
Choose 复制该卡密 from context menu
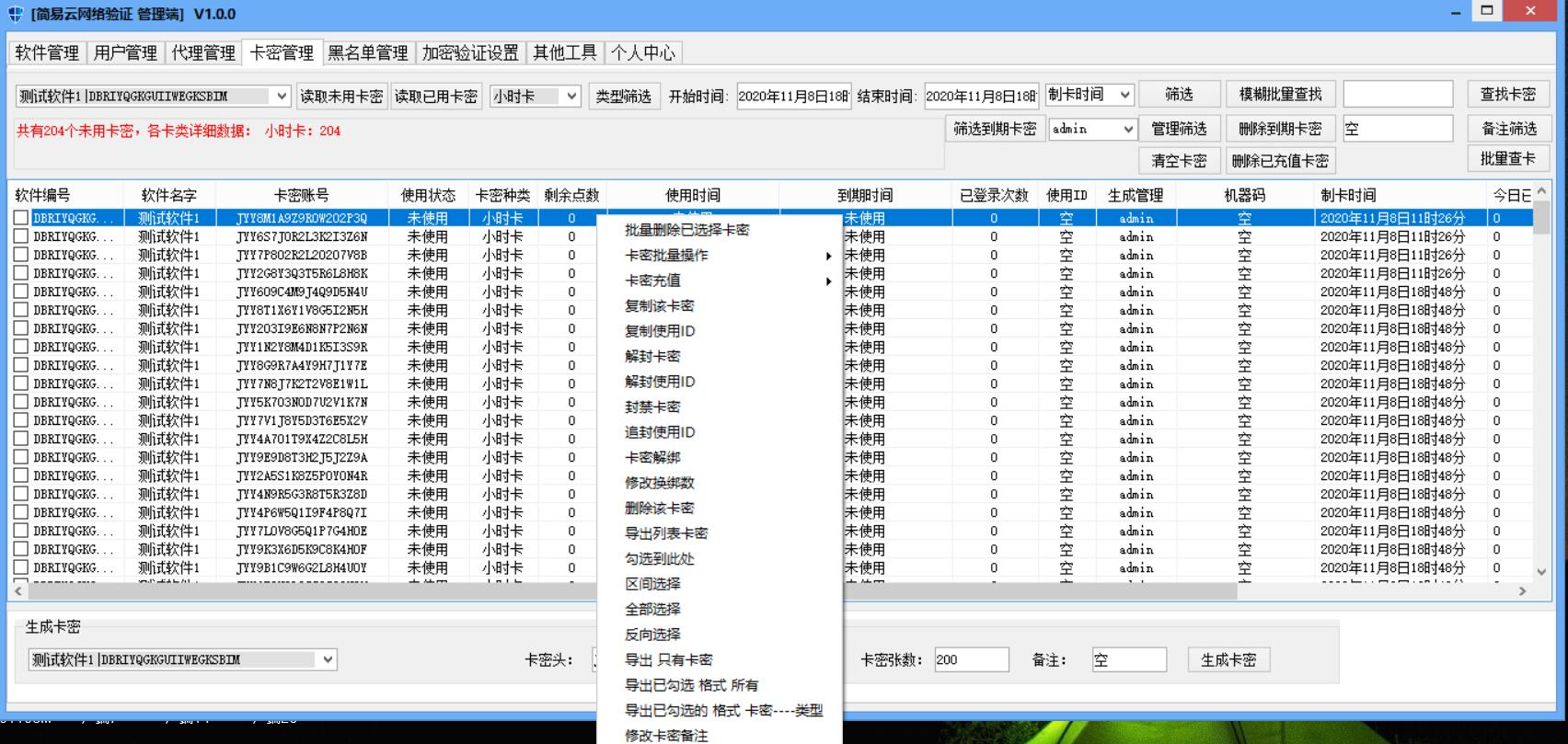[x=659, y=306]
